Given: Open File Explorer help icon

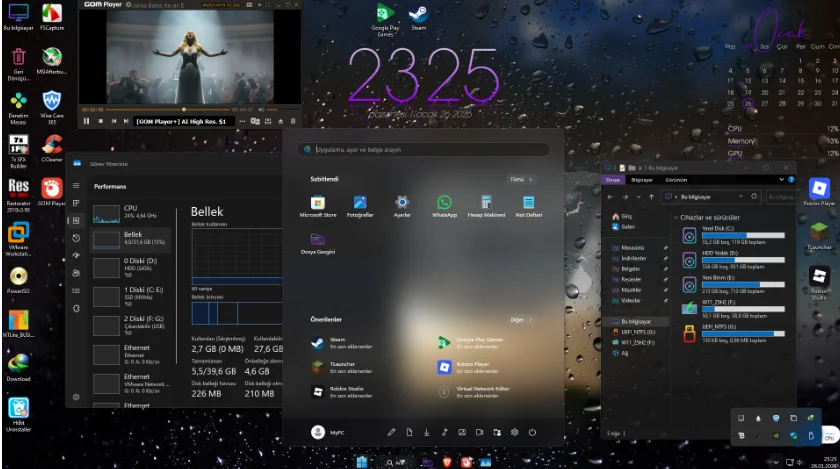Looking at the screenshot, I should tap(791, 180).
